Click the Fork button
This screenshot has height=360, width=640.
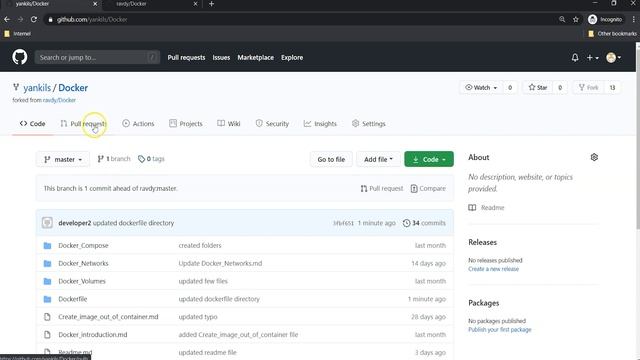pyautogui.click(x=589, y=87)
